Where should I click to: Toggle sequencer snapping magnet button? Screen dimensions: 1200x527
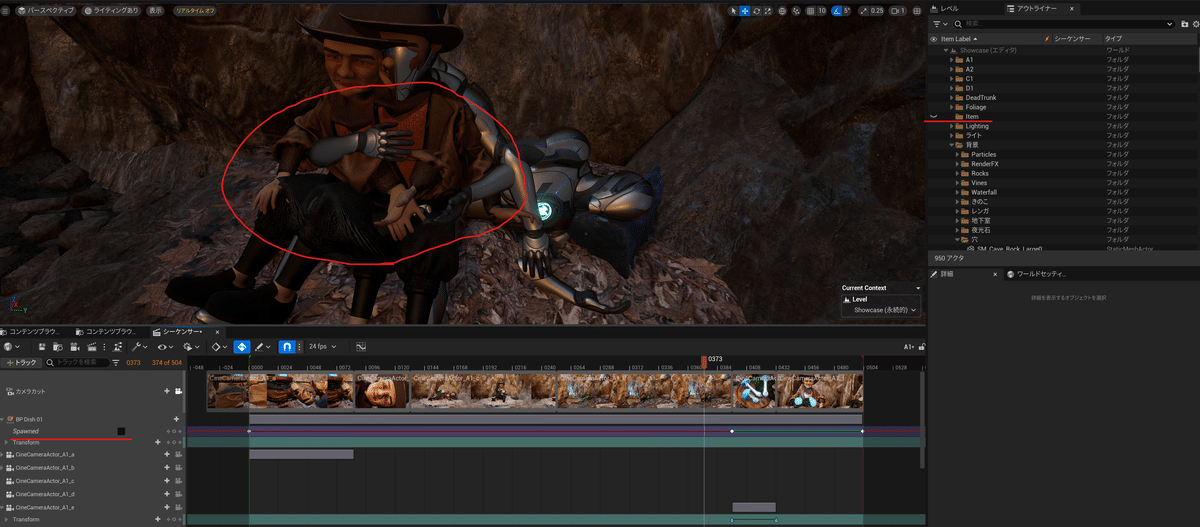[x=286, y=346]
